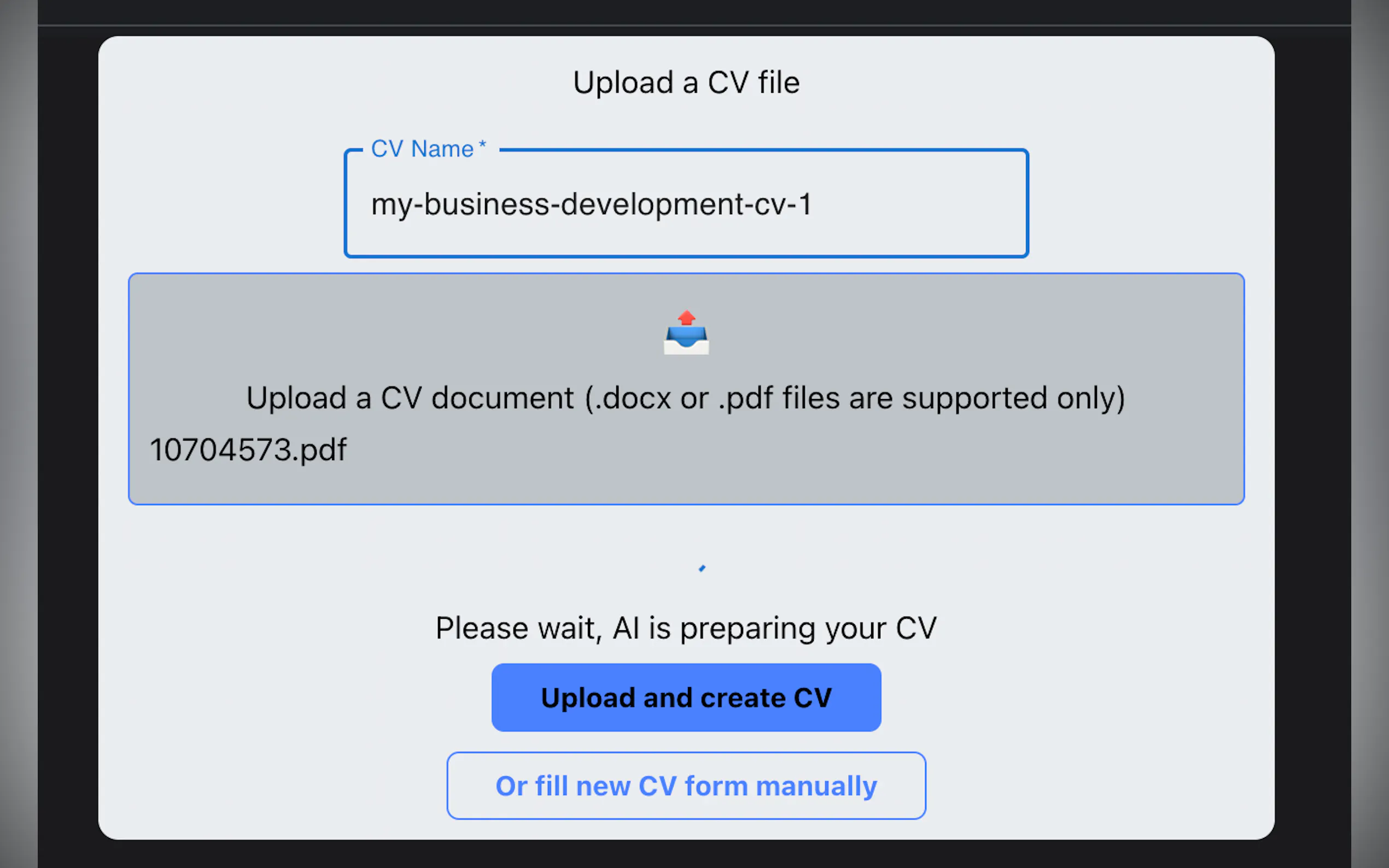Click the Upload a CV file heading
This screenshot has width=1389, height=868.
686,83
